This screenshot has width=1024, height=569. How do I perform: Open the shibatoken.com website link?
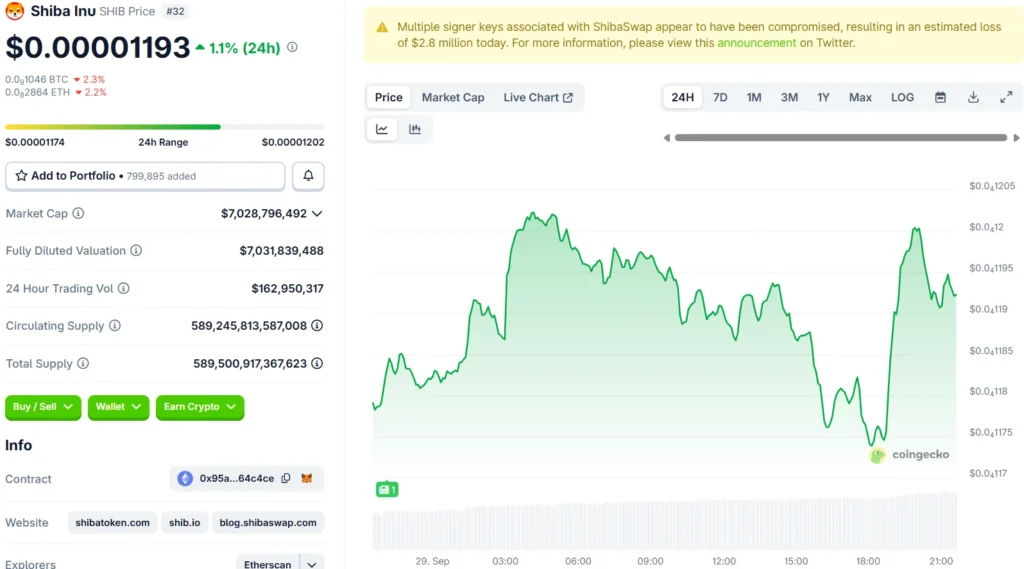(113, 522)
